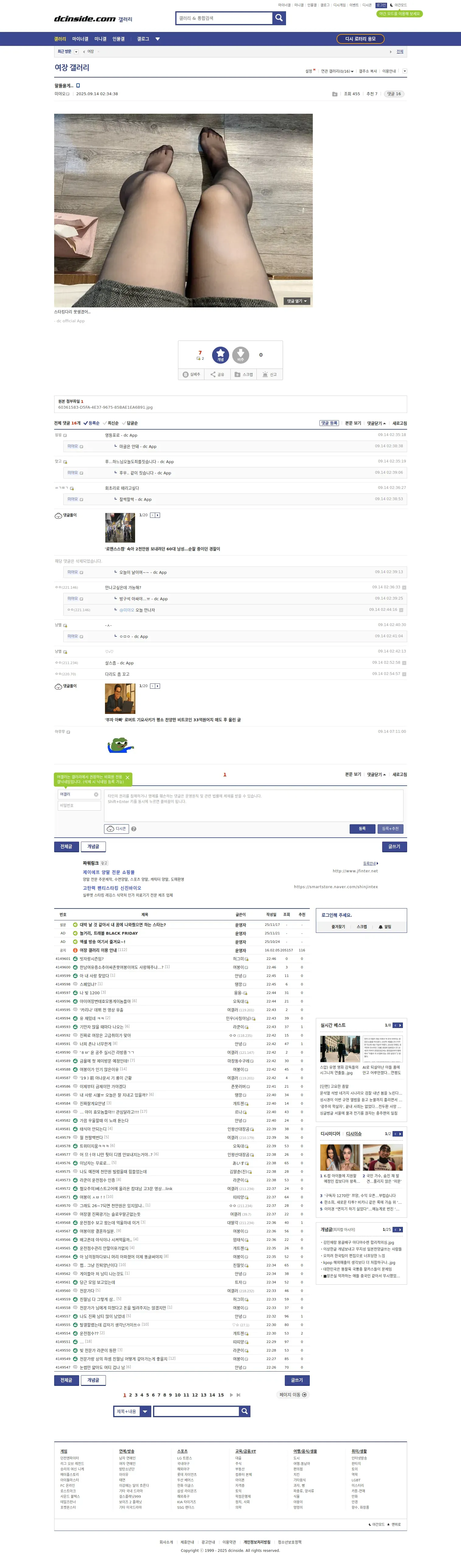
Task: Open the stockings photo in the post
Action: [x=183, y=210]
